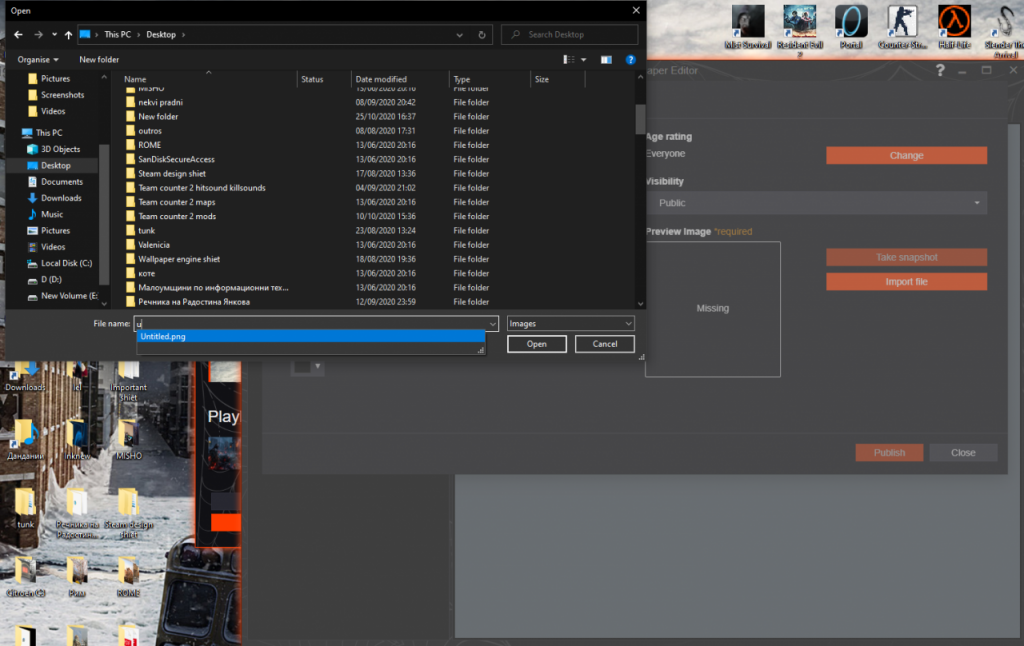Launch the Portal desktop shortcut

851,22
